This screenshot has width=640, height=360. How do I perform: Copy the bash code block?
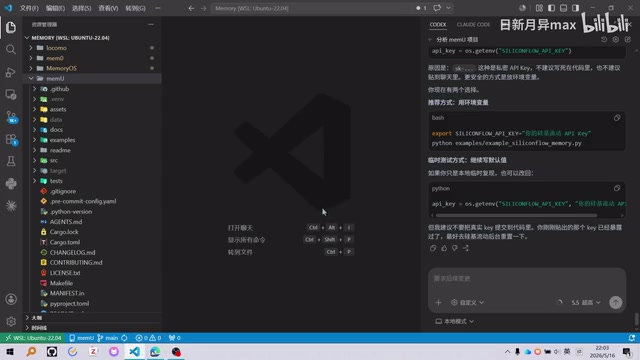coord(617,118)
